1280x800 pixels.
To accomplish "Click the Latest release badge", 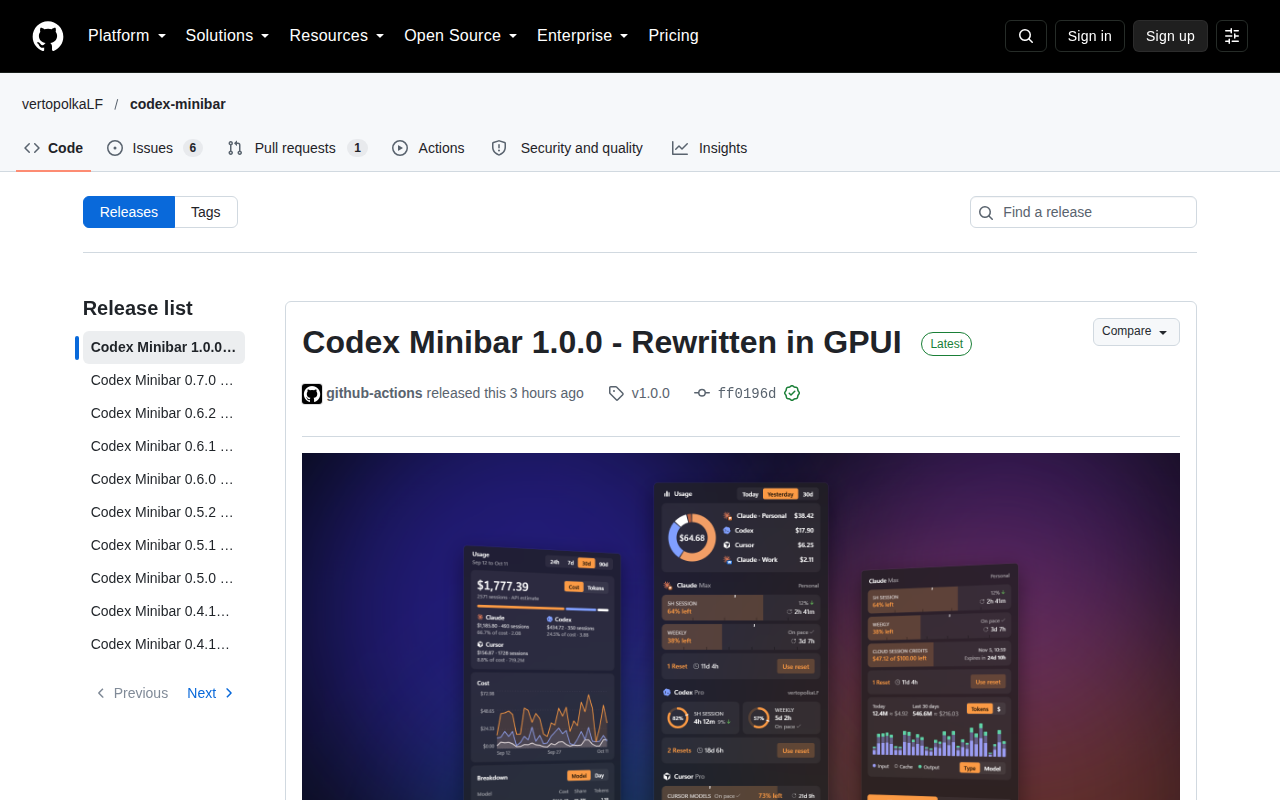I will pyautogui.click(x=946, y=344).
